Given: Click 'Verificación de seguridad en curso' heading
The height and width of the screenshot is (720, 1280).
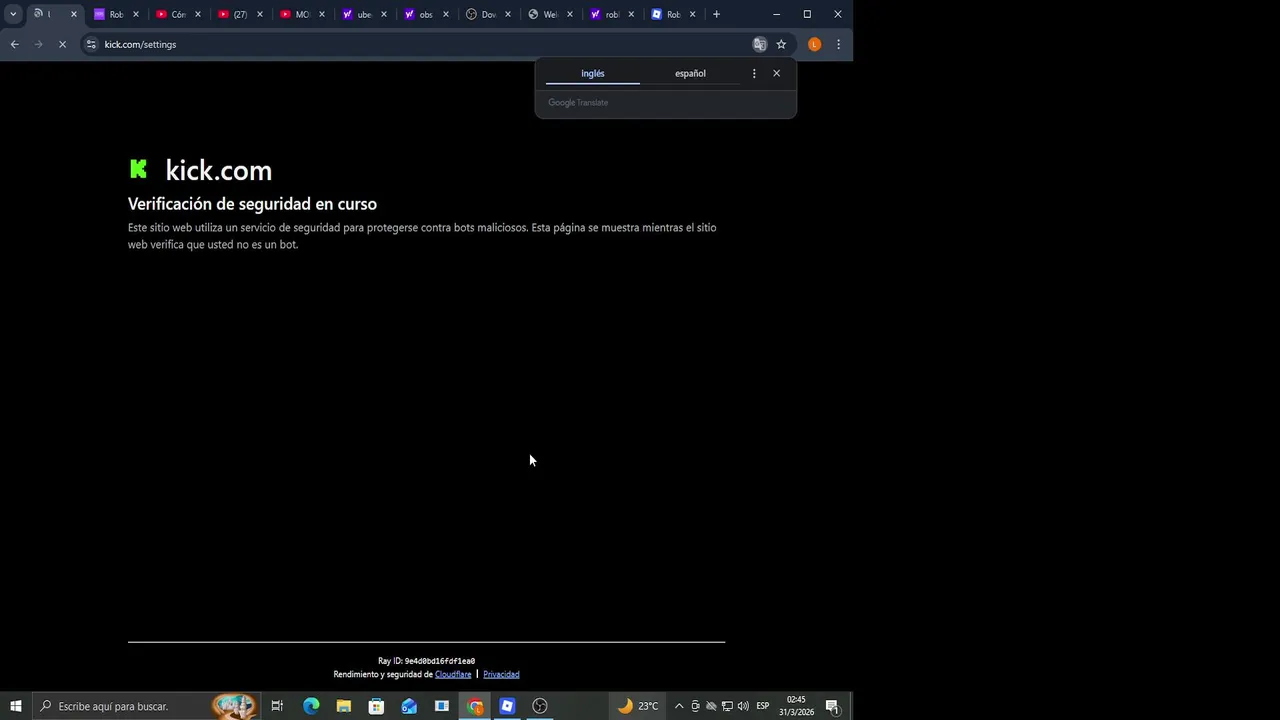Looking at the screenshot, I should pyautogui.click(x=252, y=203).
